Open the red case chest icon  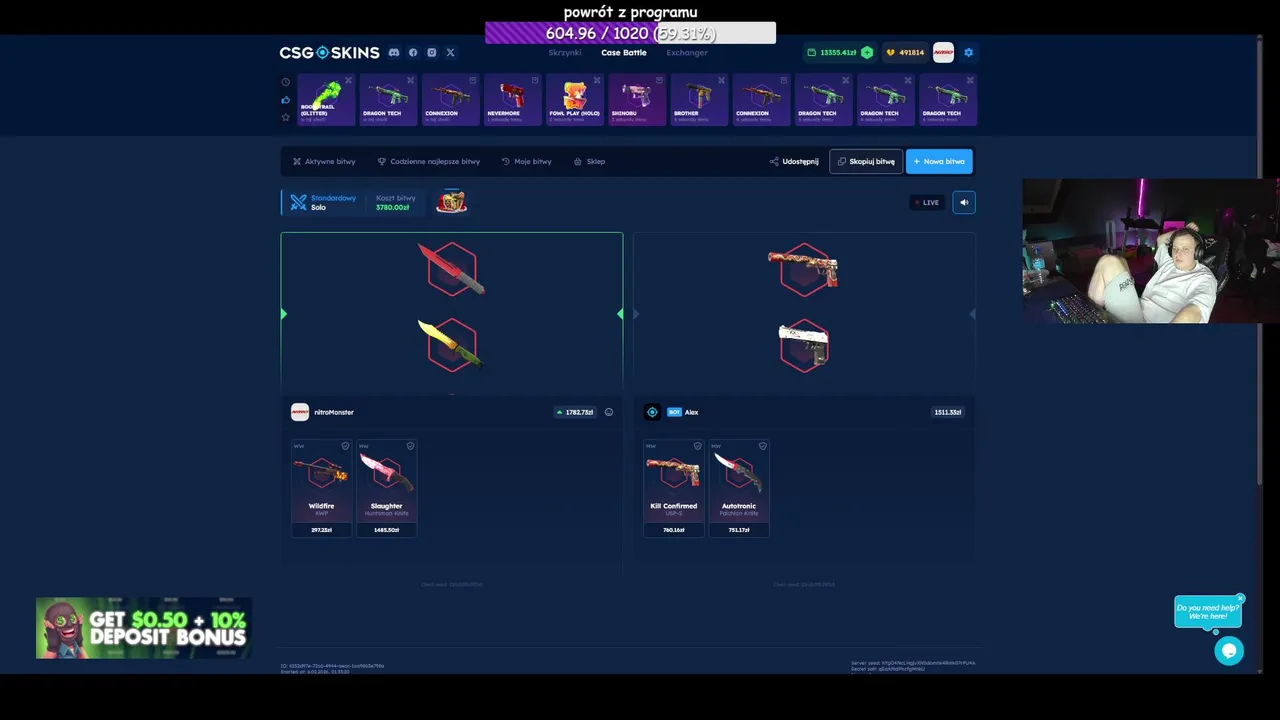pos(451,202)
